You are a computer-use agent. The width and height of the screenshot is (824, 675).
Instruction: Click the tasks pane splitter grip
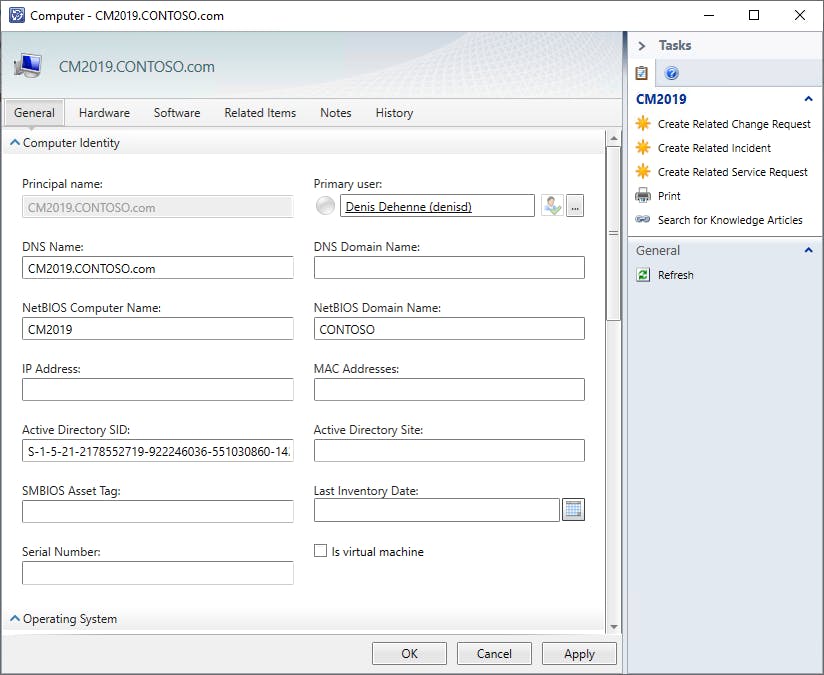(625, 353)
